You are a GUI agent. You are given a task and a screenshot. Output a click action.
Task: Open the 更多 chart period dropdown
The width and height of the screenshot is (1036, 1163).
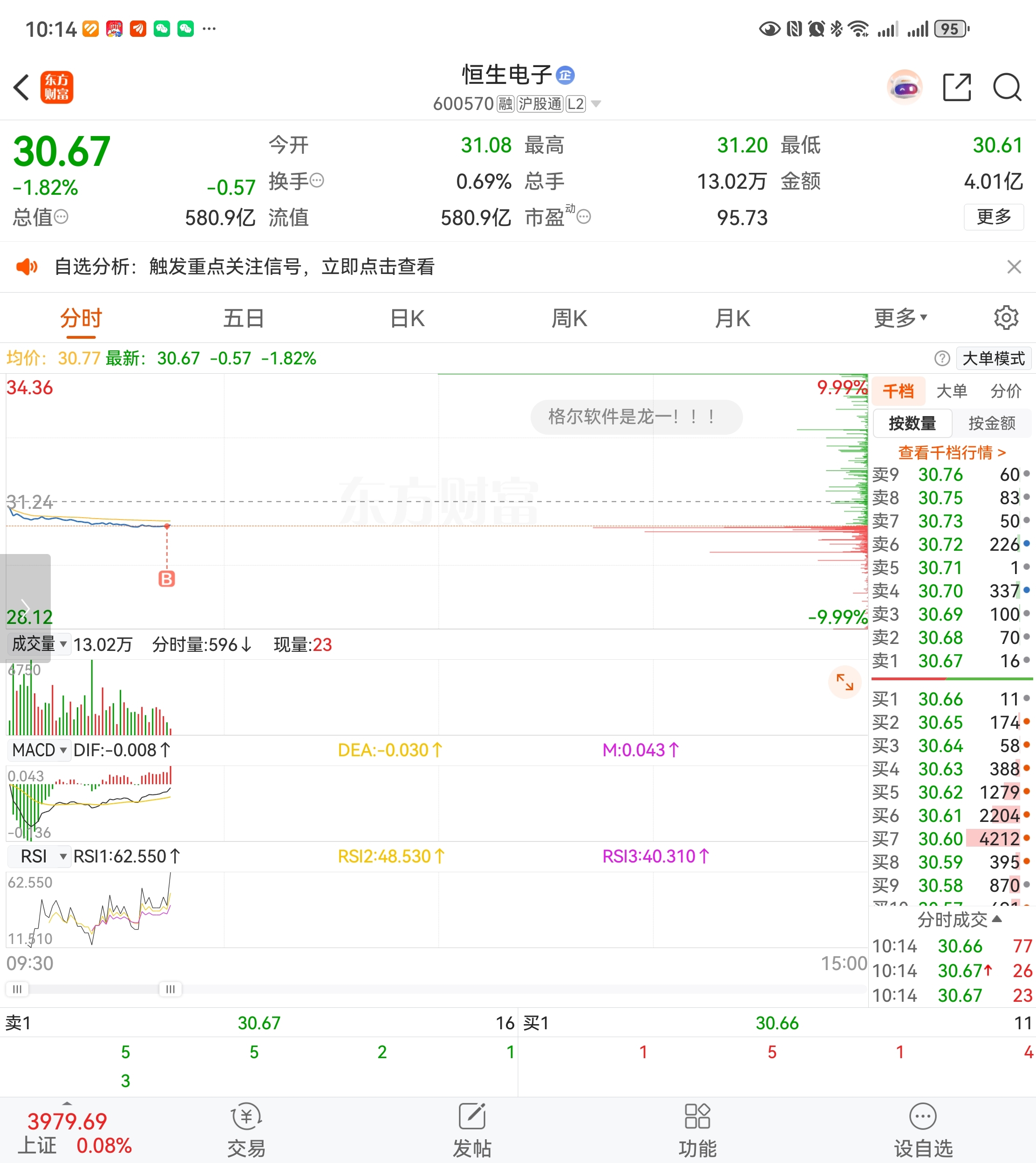(900, 318)
